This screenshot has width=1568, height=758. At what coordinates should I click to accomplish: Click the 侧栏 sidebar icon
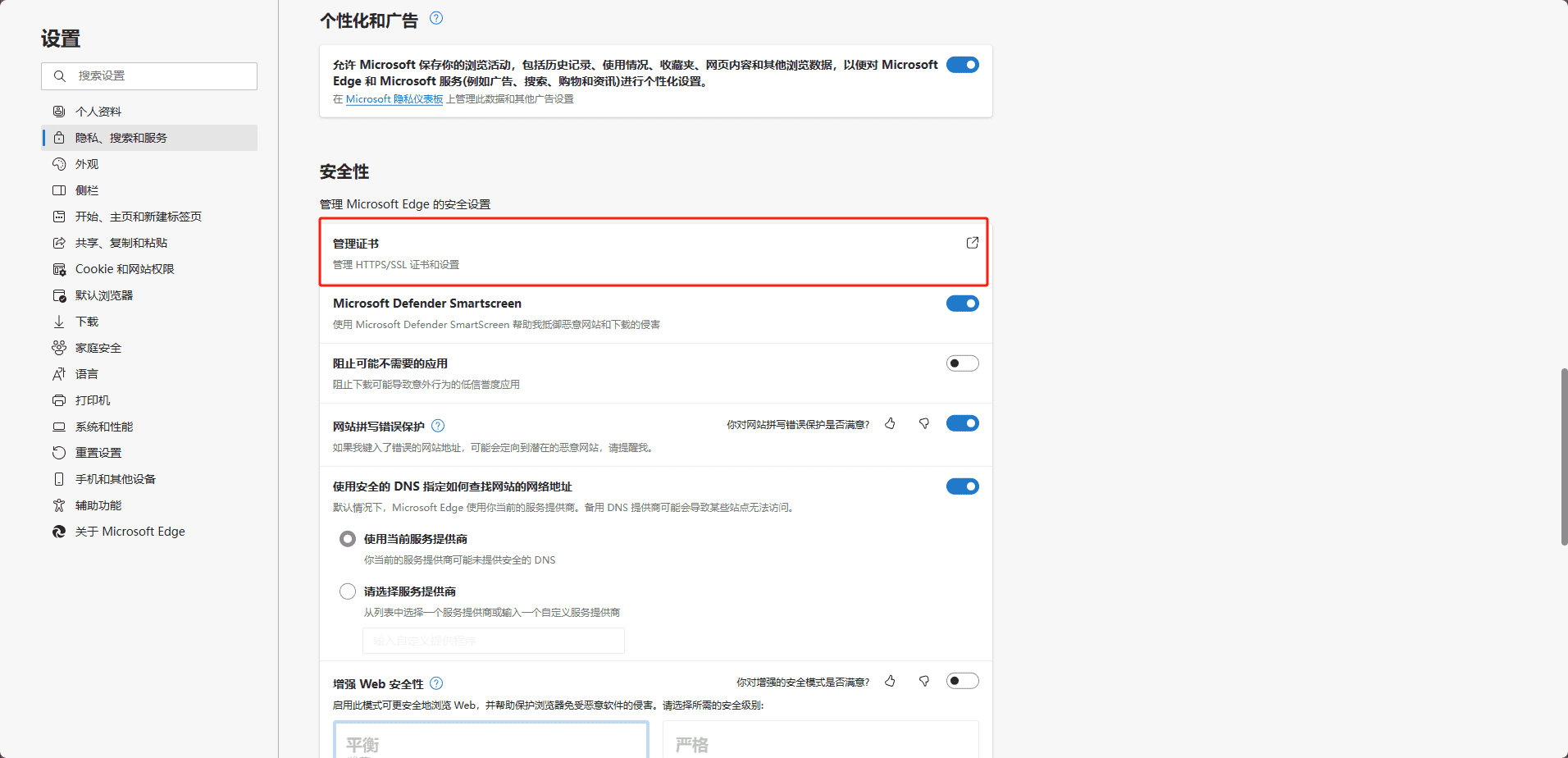click(x=59, y=190)
